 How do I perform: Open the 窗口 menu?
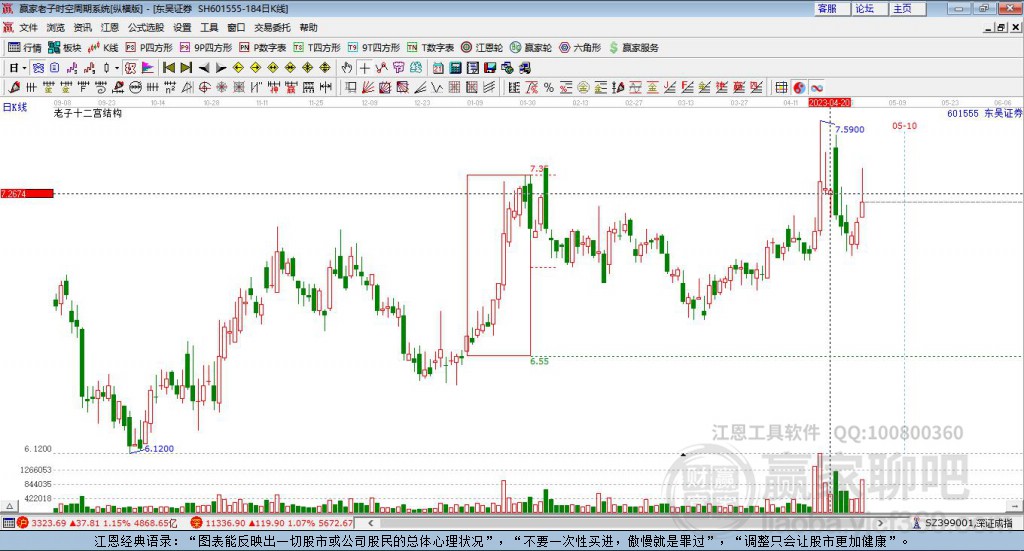[236, 27]
